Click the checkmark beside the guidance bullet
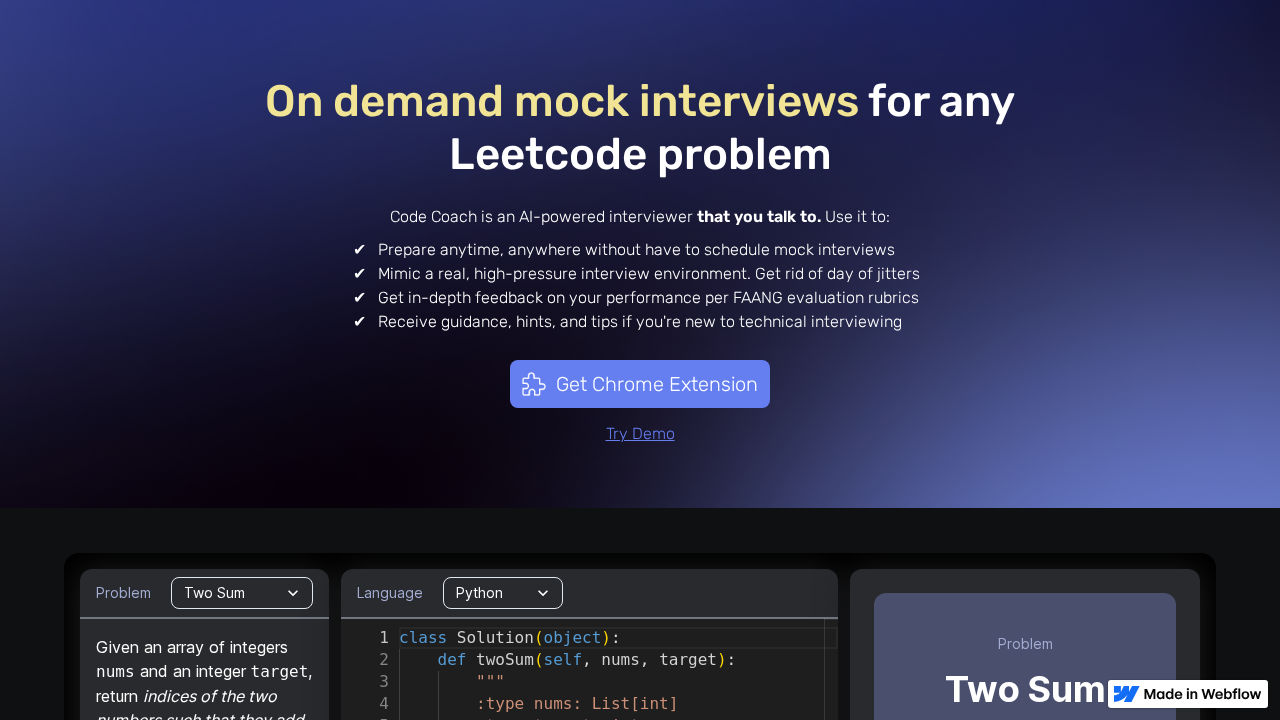The height and width of the screenshot is (720, 1280). point(360,321)
